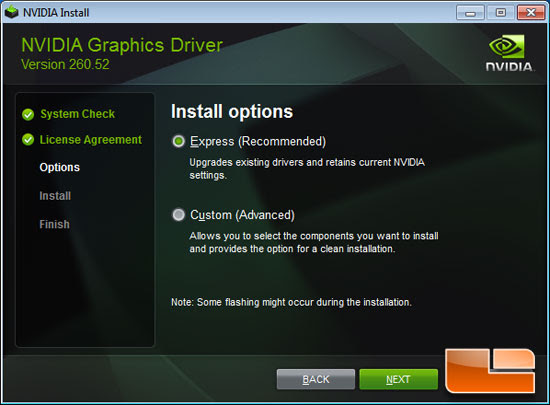550x405 pixels.
Task: Maximize the NVIDIA Install window
Action: [x=501, y=13]
